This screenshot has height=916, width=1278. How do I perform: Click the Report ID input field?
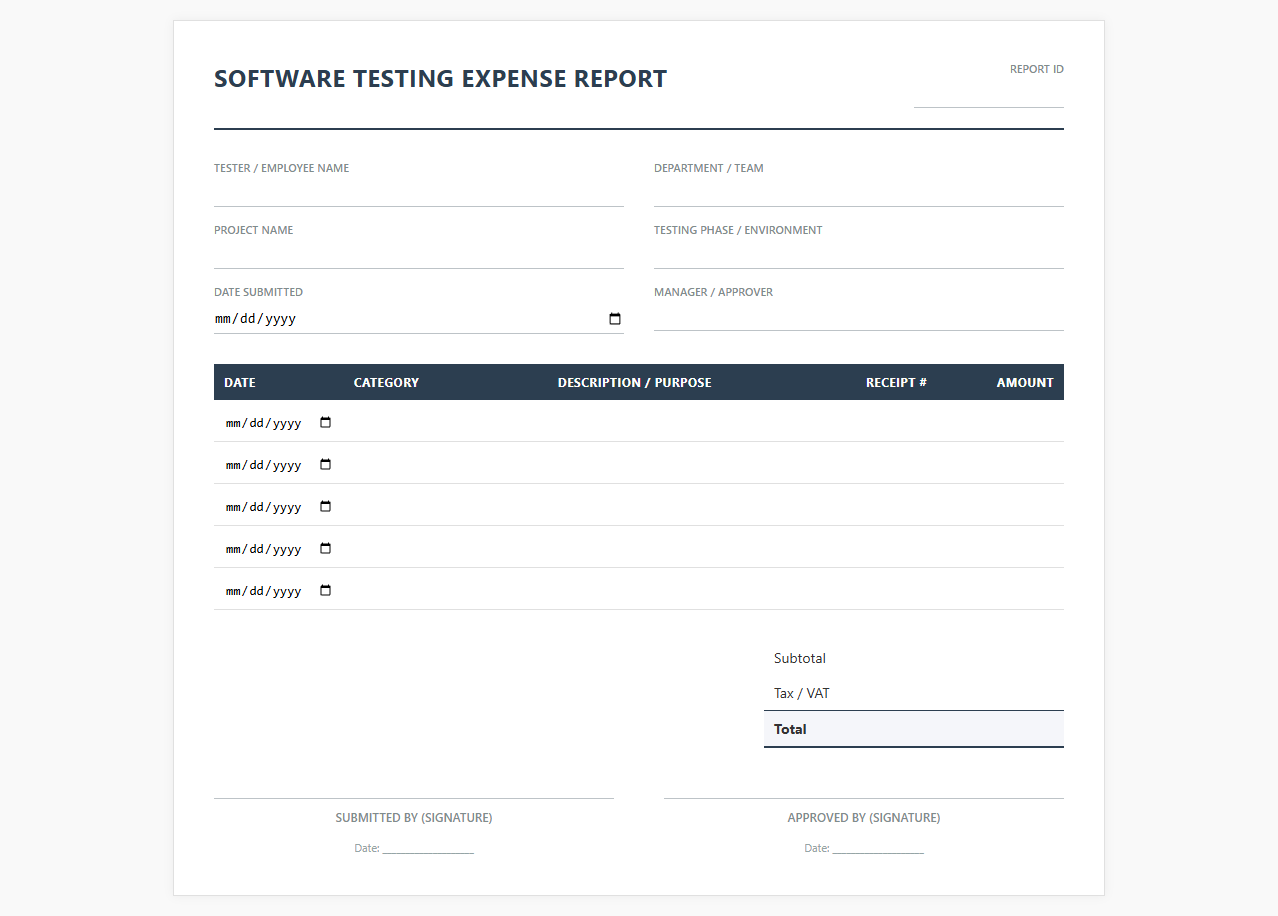989,94
